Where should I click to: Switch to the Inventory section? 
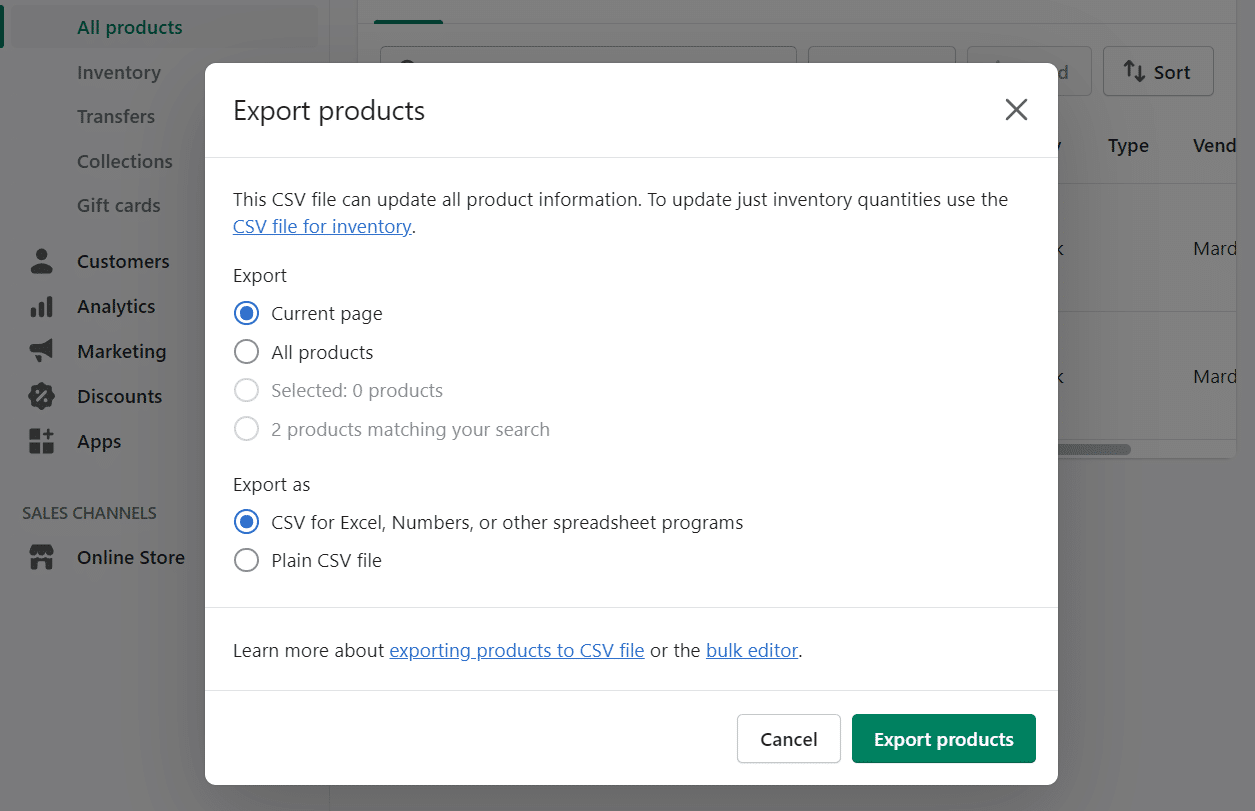coord(119,72)
